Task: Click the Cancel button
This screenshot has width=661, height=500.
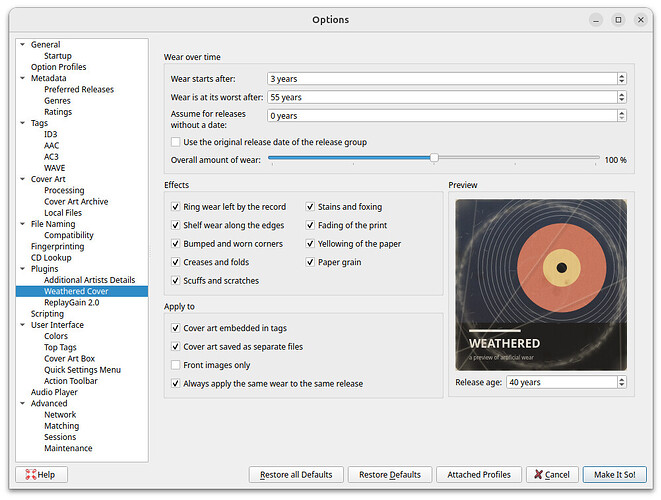Action: click(x=552, y=474)
